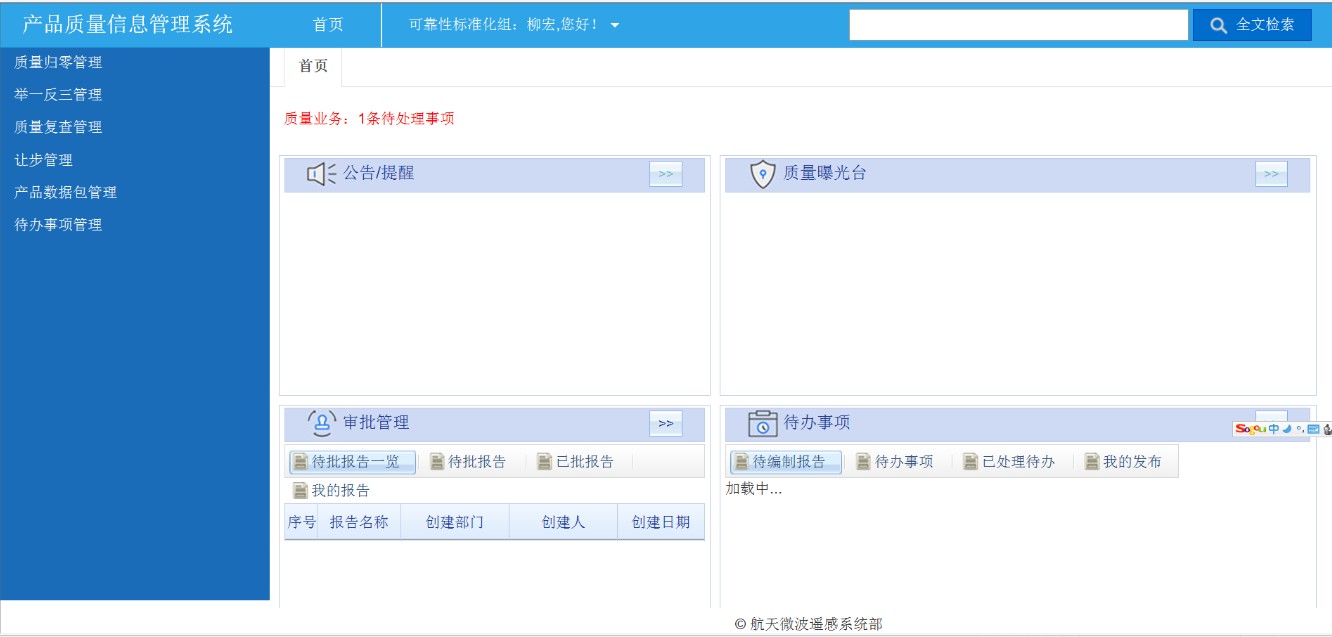Click the 审批管理 user icon
Image resolution: width=1332 pixels, height=637 pixels.
point(321,423)
